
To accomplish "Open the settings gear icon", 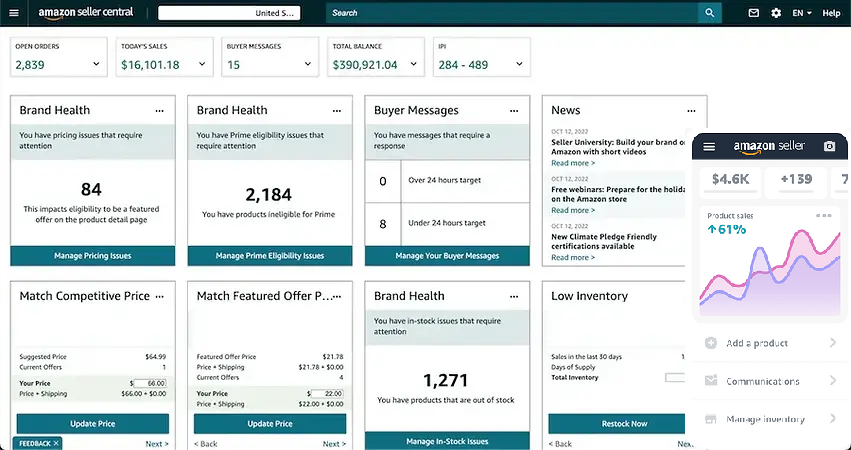I will pyautogui.click(x=776, y=13).
